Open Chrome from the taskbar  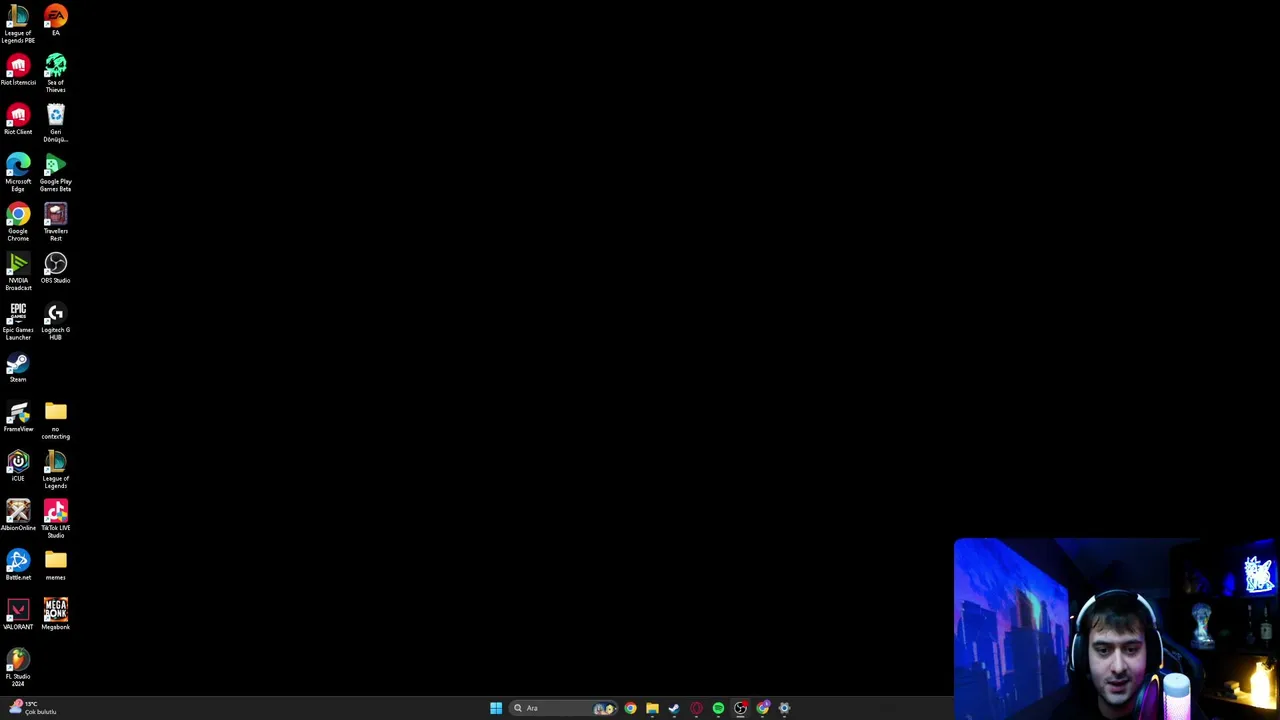pos(630,708)
